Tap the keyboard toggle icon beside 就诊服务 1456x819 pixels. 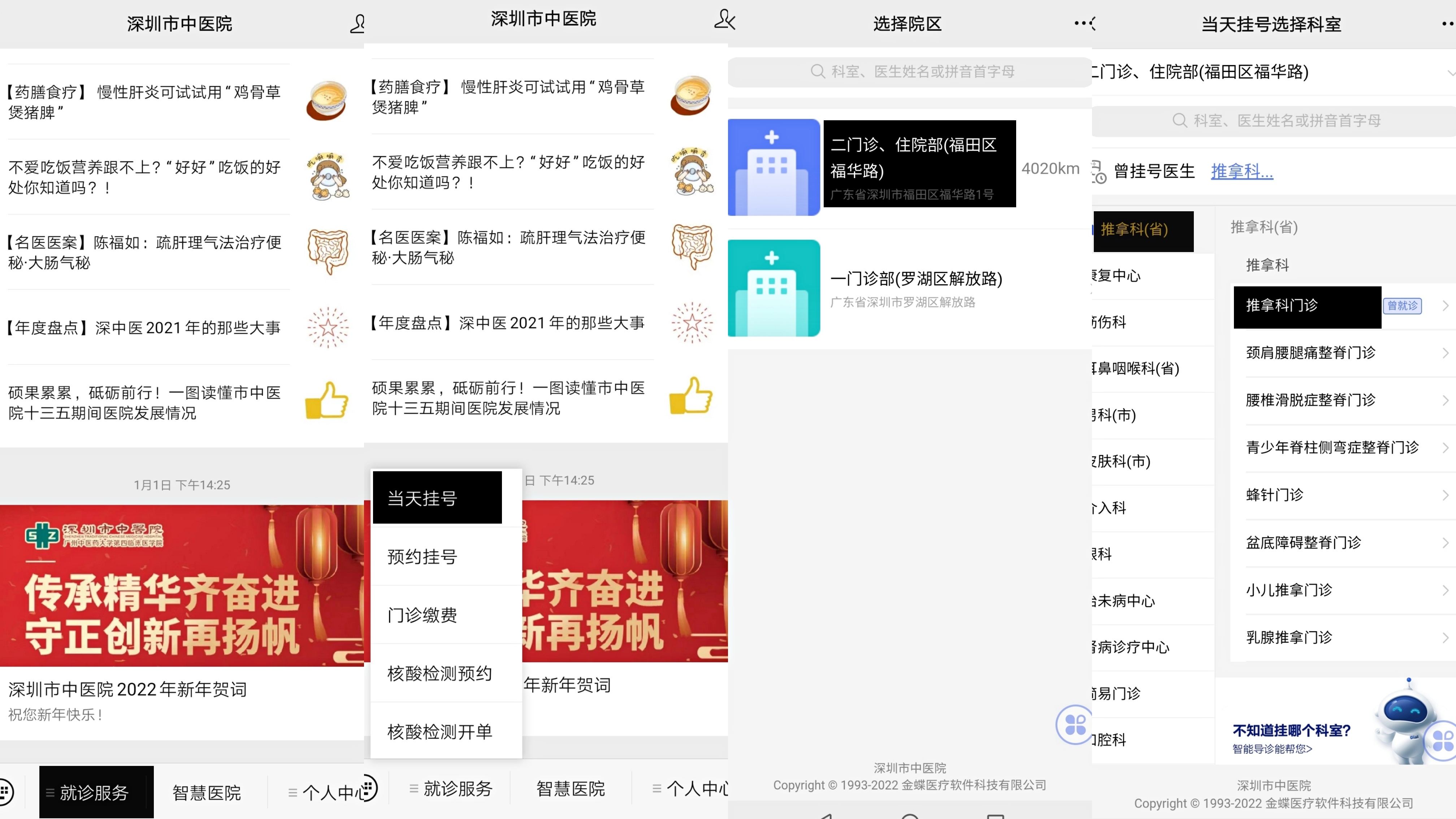point(7,791)
